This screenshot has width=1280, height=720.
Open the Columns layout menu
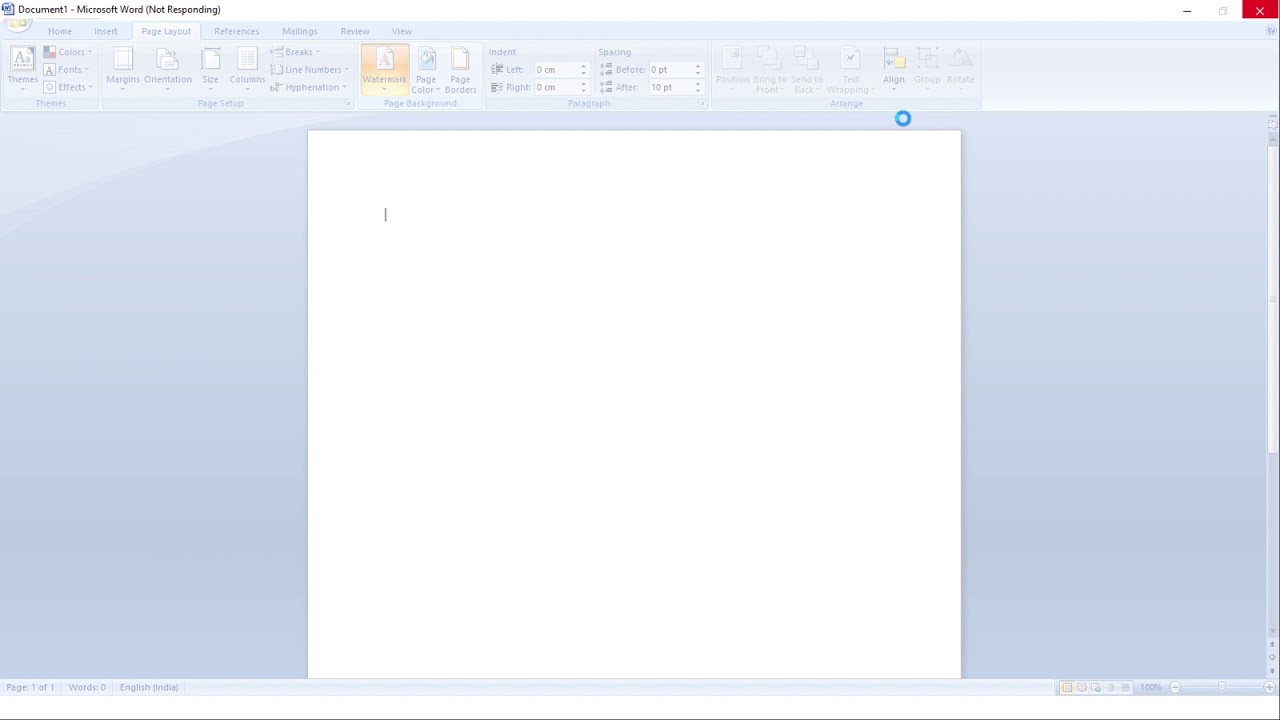(x=247, y=69)
